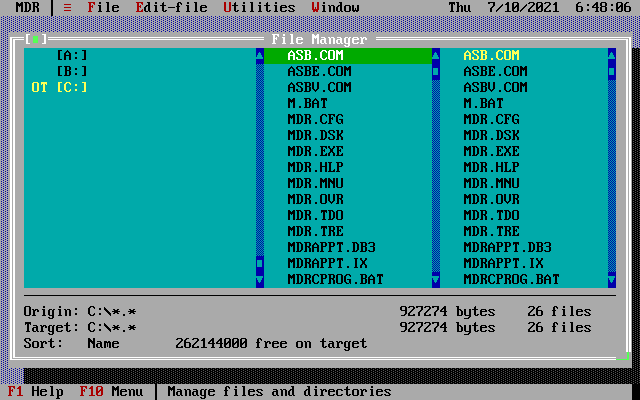This screenshot has width=640, height=400.
Task: Open the File menu
Action: click(x=103, y=7)
